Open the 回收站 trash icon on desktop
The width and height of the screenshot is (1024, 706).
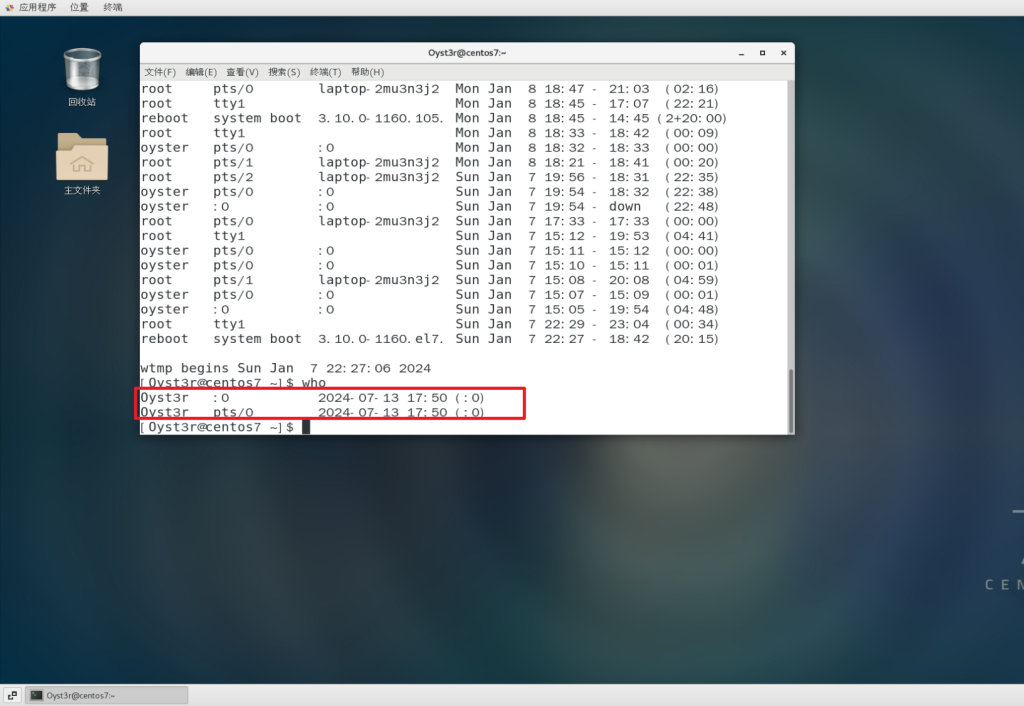coord(82,71)
